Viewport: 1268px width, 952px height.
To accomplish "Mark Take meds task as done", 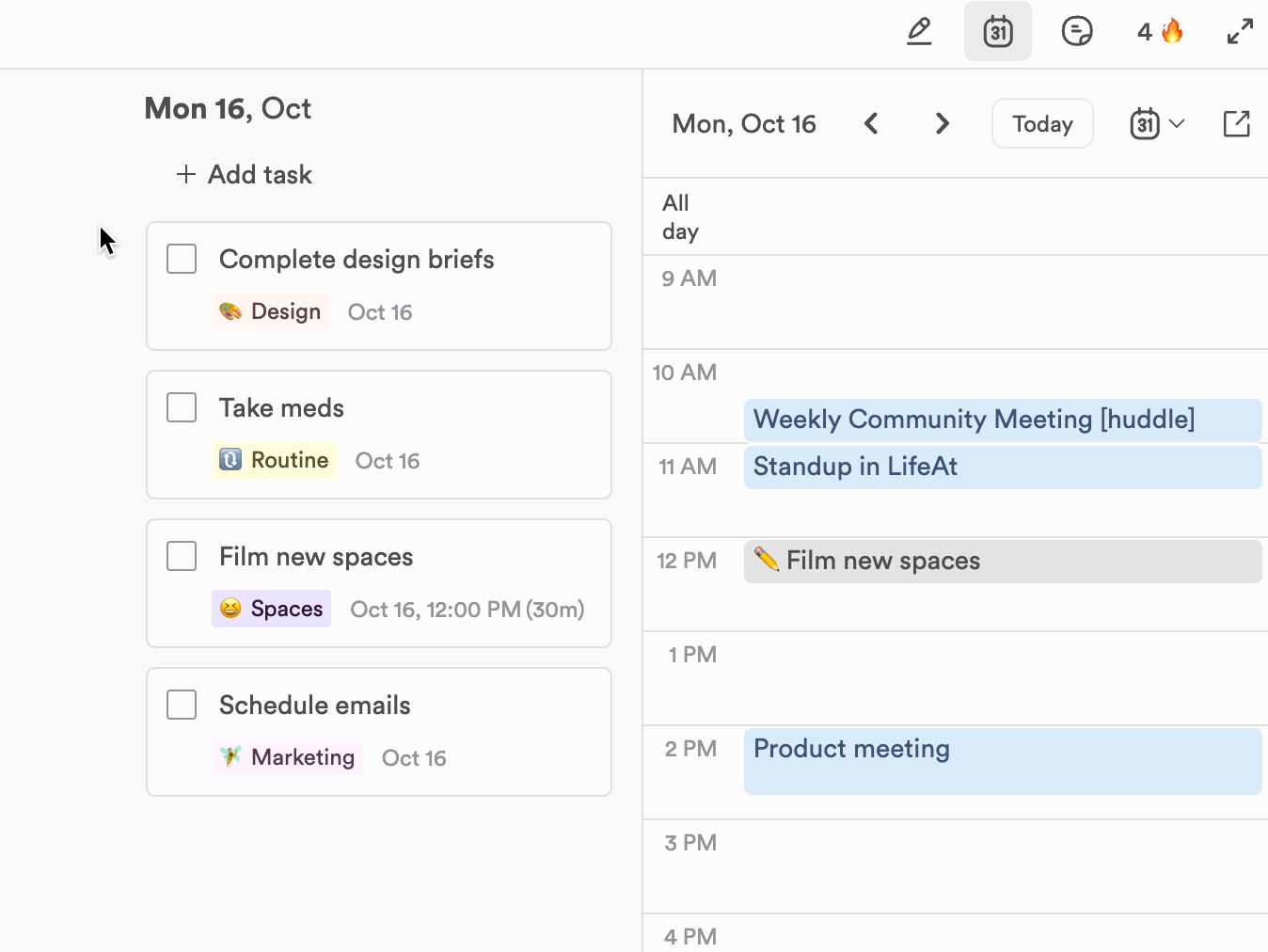I will click(x=182, y=407).
